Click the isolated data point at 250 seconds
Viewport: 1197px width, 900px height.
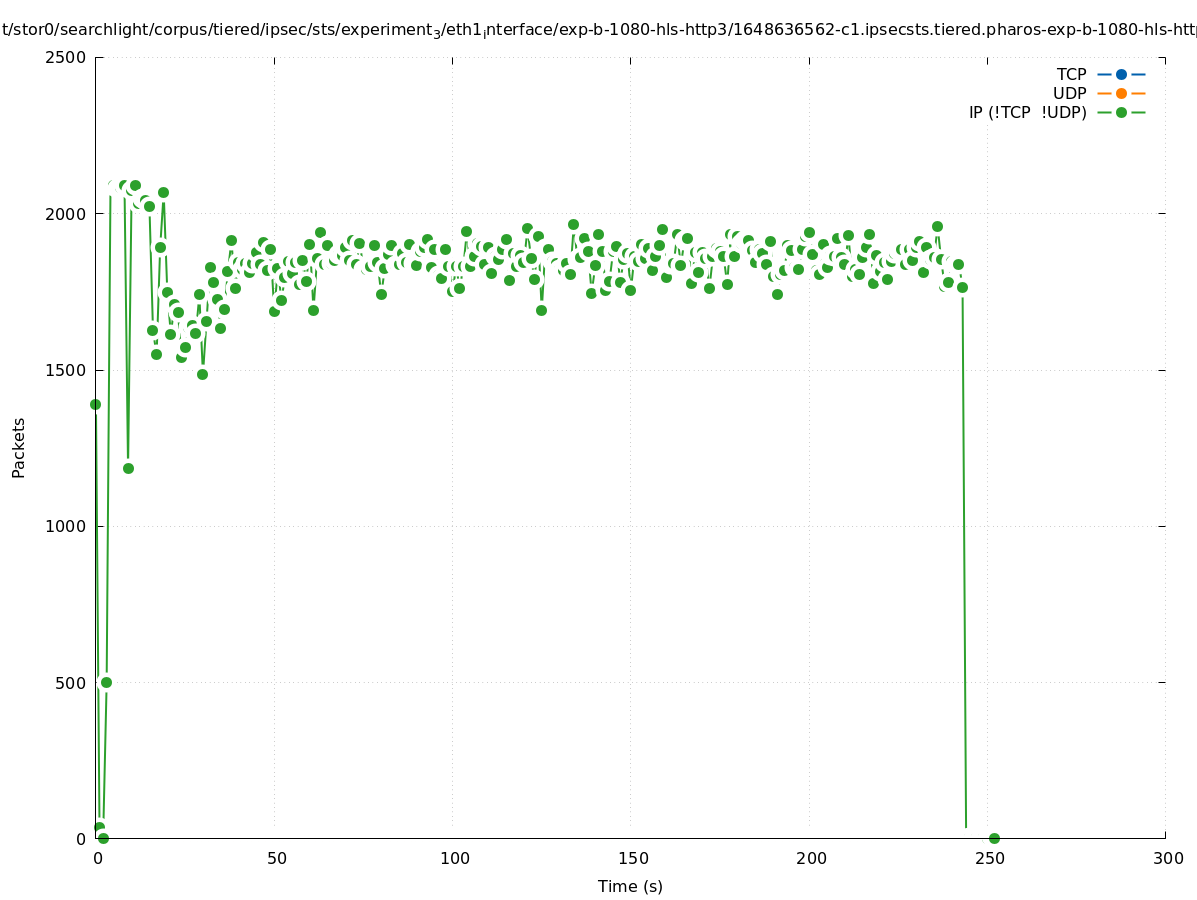994,838
